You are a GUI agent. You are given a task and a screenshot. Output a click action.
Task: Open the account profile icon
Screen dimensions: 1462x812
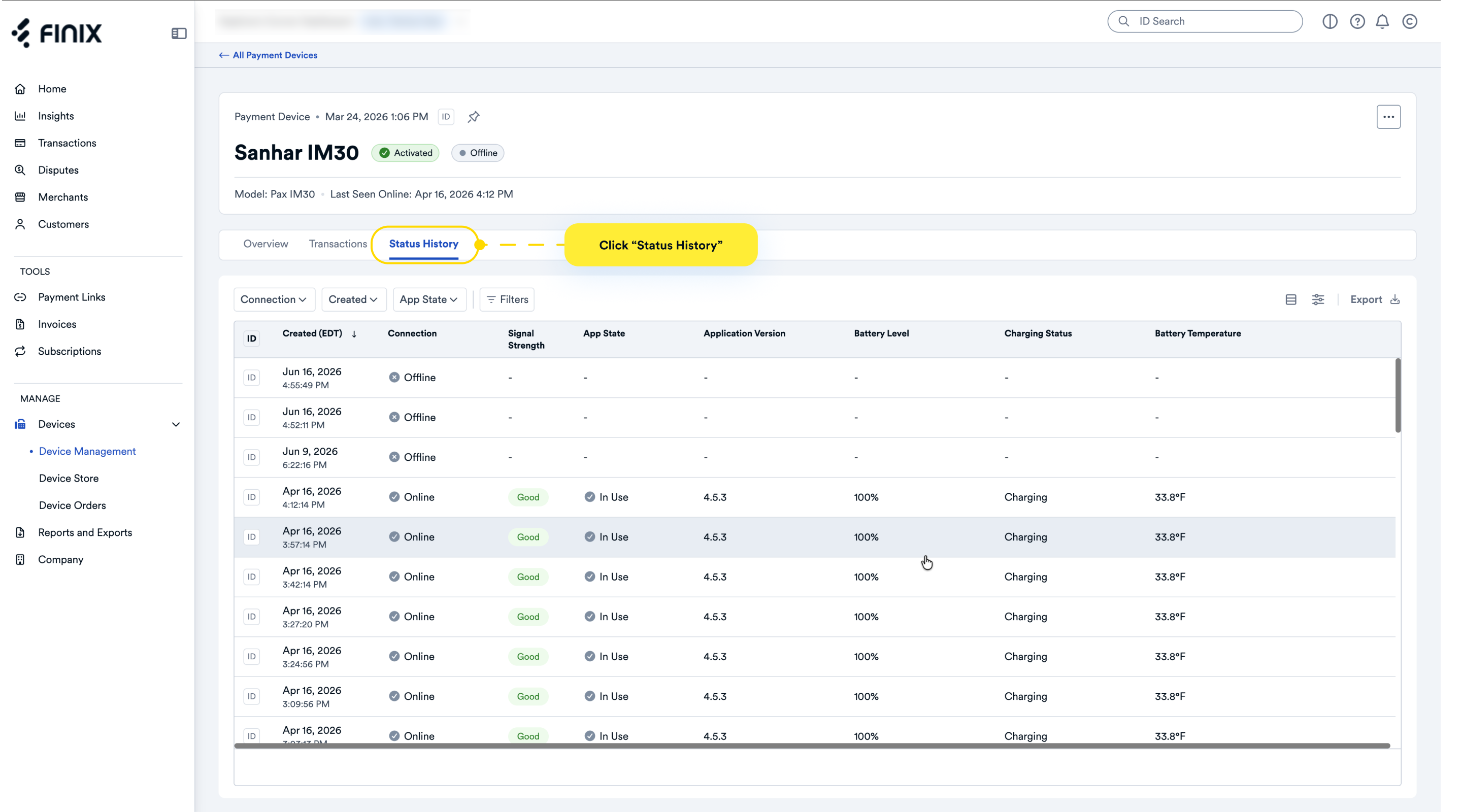pos(1410,21)
